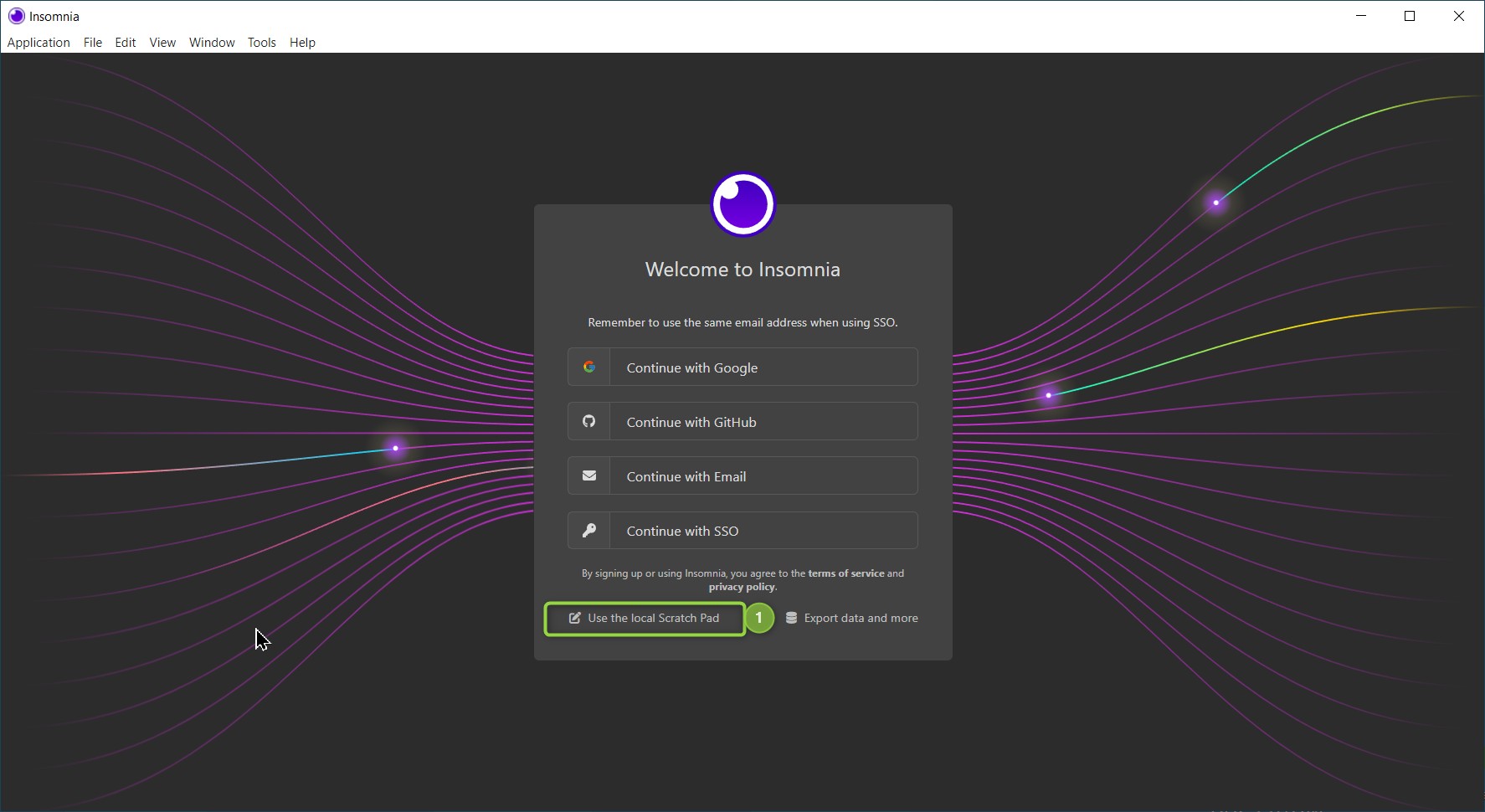This screenshot has width=1485, height=812.
Task: Open the View menu
Action: point(162,43)
